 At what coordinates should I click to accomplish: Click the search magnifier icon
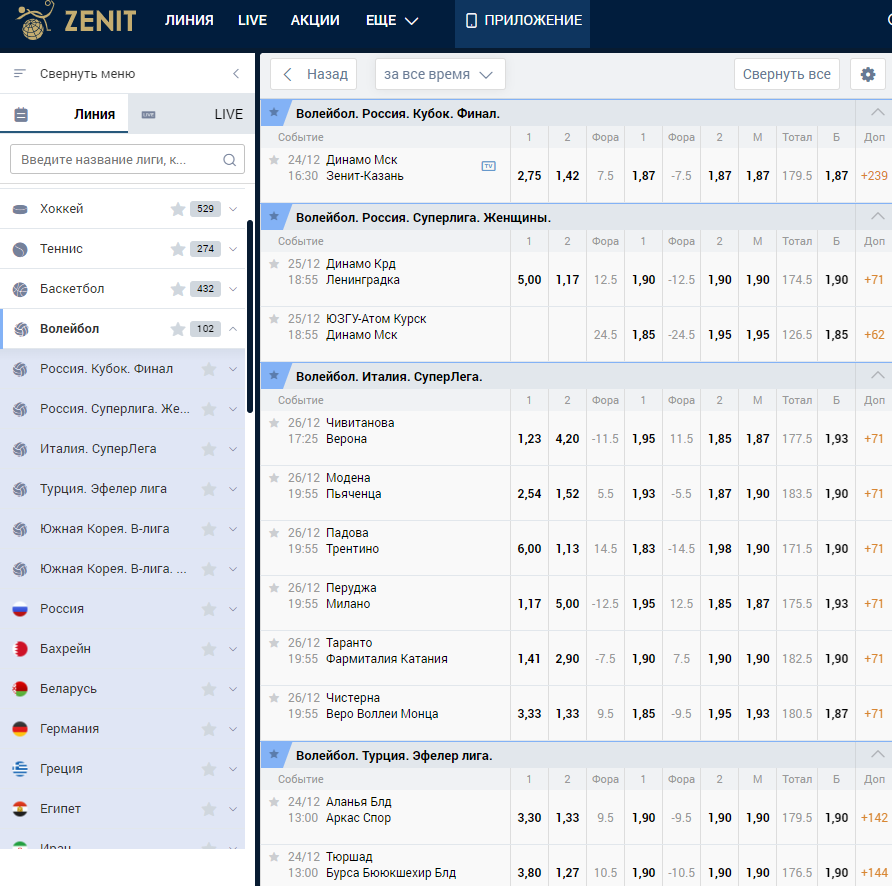(x=229, y=160)
